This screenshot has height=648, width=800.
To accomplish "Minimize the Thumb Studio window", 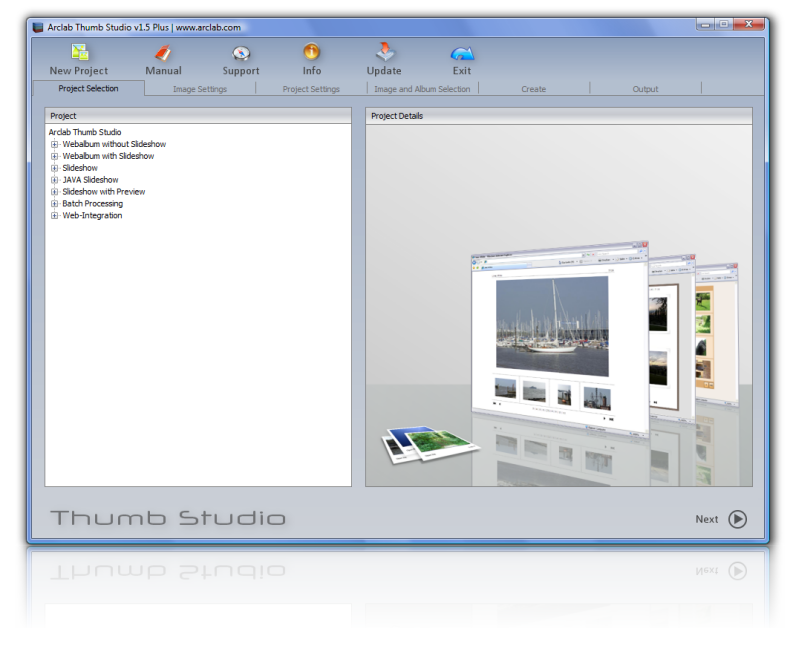I will coord(705,24).
